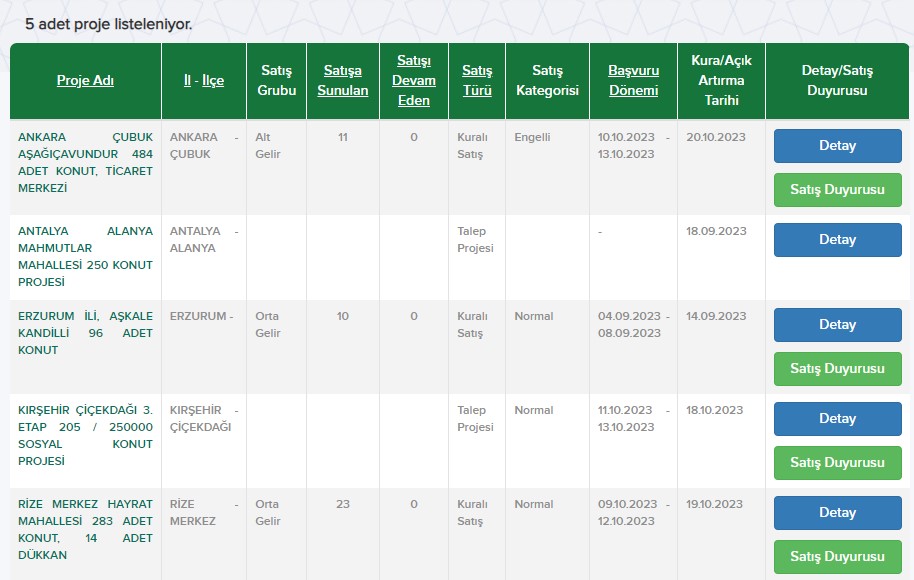Open Kırşehir Çiçekdağı 3. Etap project link
Screen dimensions: 914x580
click(x=85, y=435)
